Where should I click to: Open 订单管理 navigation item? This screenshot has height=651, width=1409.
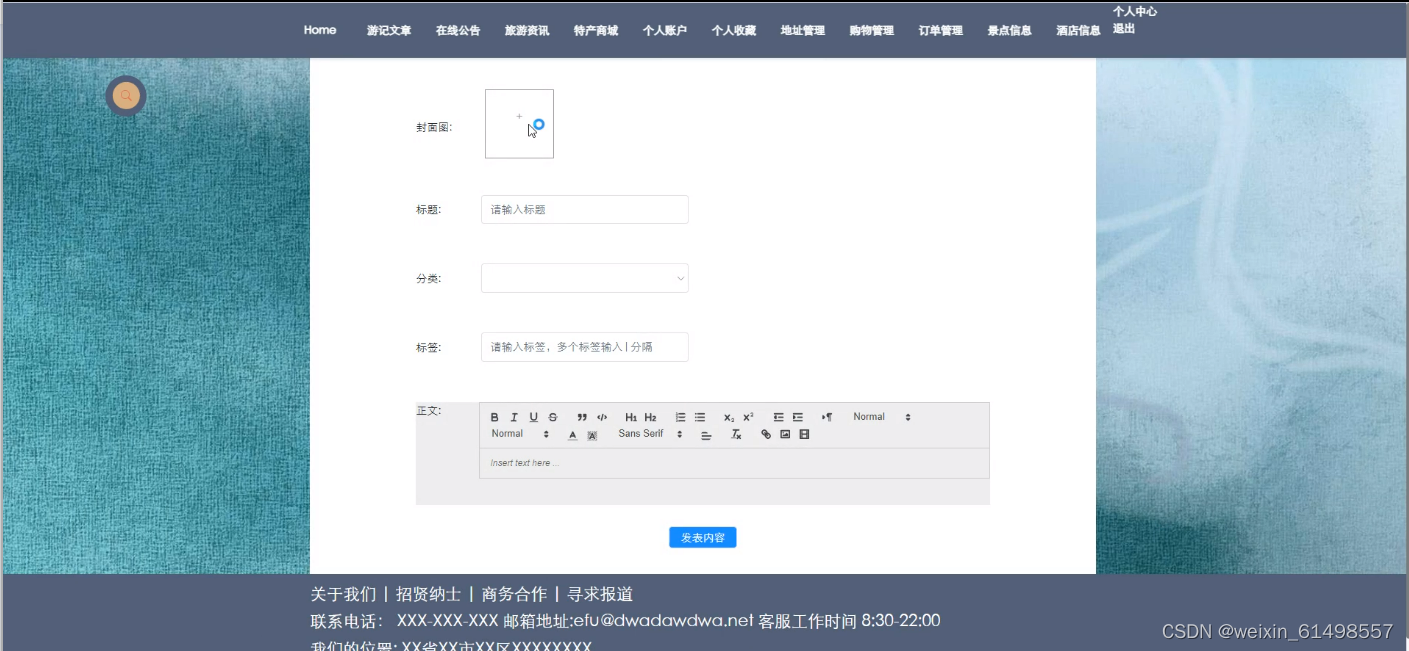pos(941,31)
